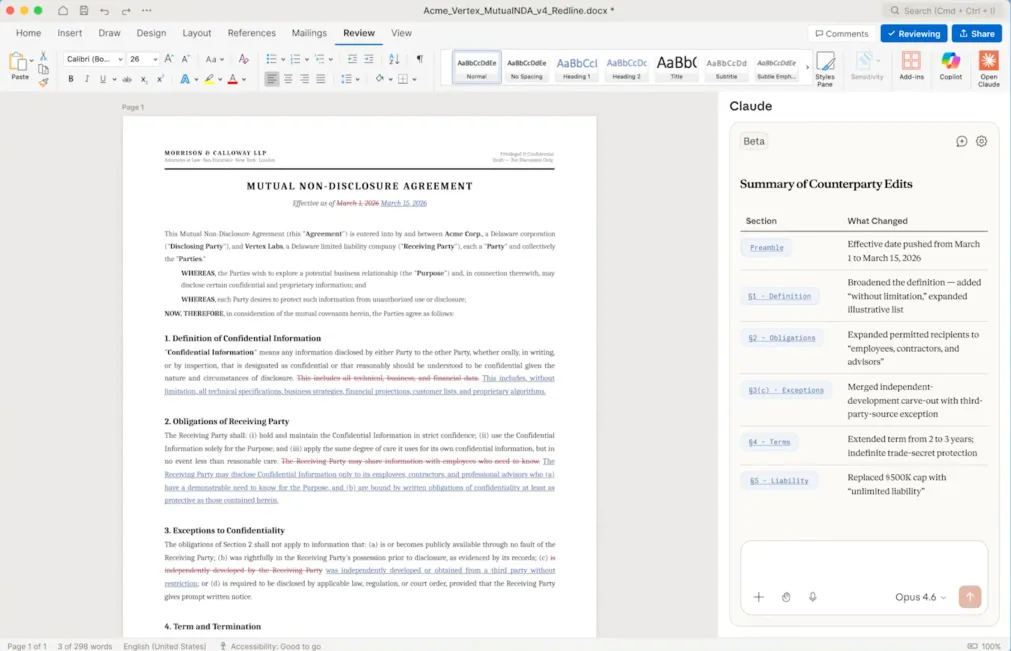
Task: Increase font size with the larger A icon
Action: point(169,59)
